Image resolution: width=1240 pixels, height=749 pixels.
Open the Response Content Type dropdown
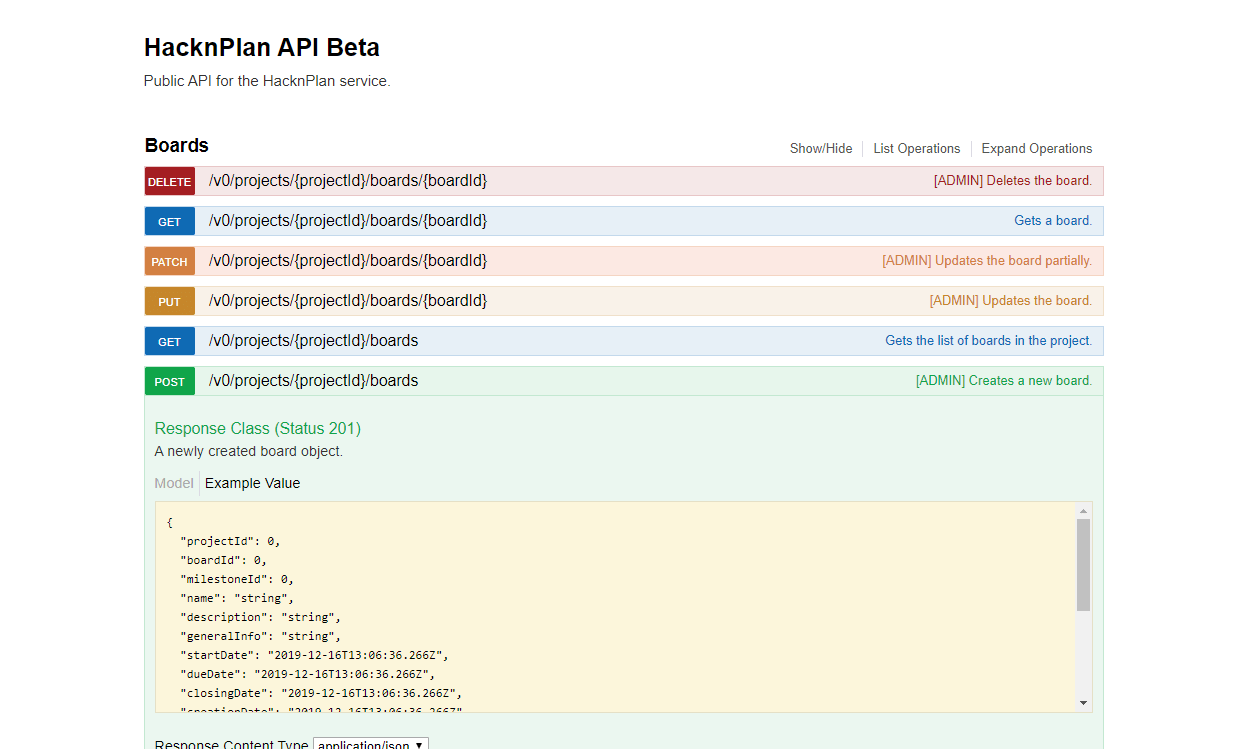point(370,744)
